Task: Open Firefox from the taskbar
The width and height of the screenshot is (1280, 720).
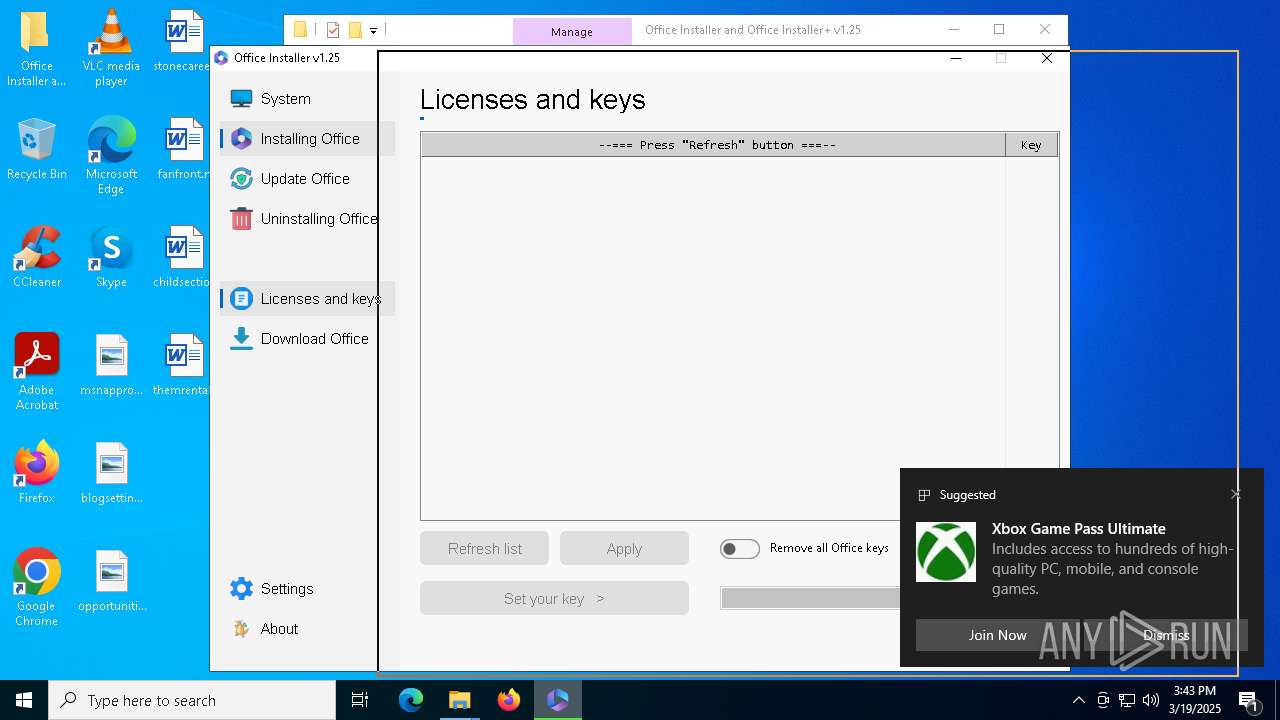Action: click(509, 700)
